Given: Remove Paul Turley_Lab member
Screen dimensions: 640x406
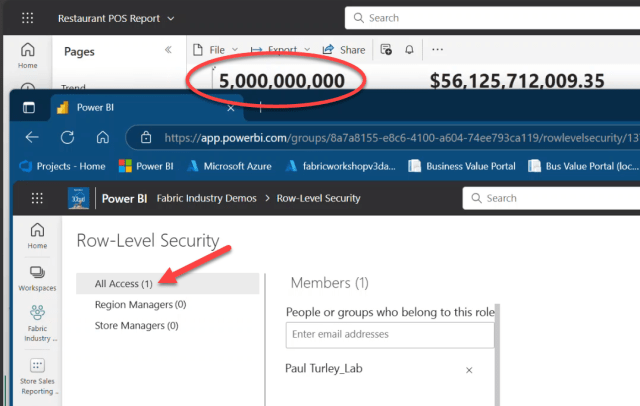Looking at the screenshot, I should pos(469,370).
